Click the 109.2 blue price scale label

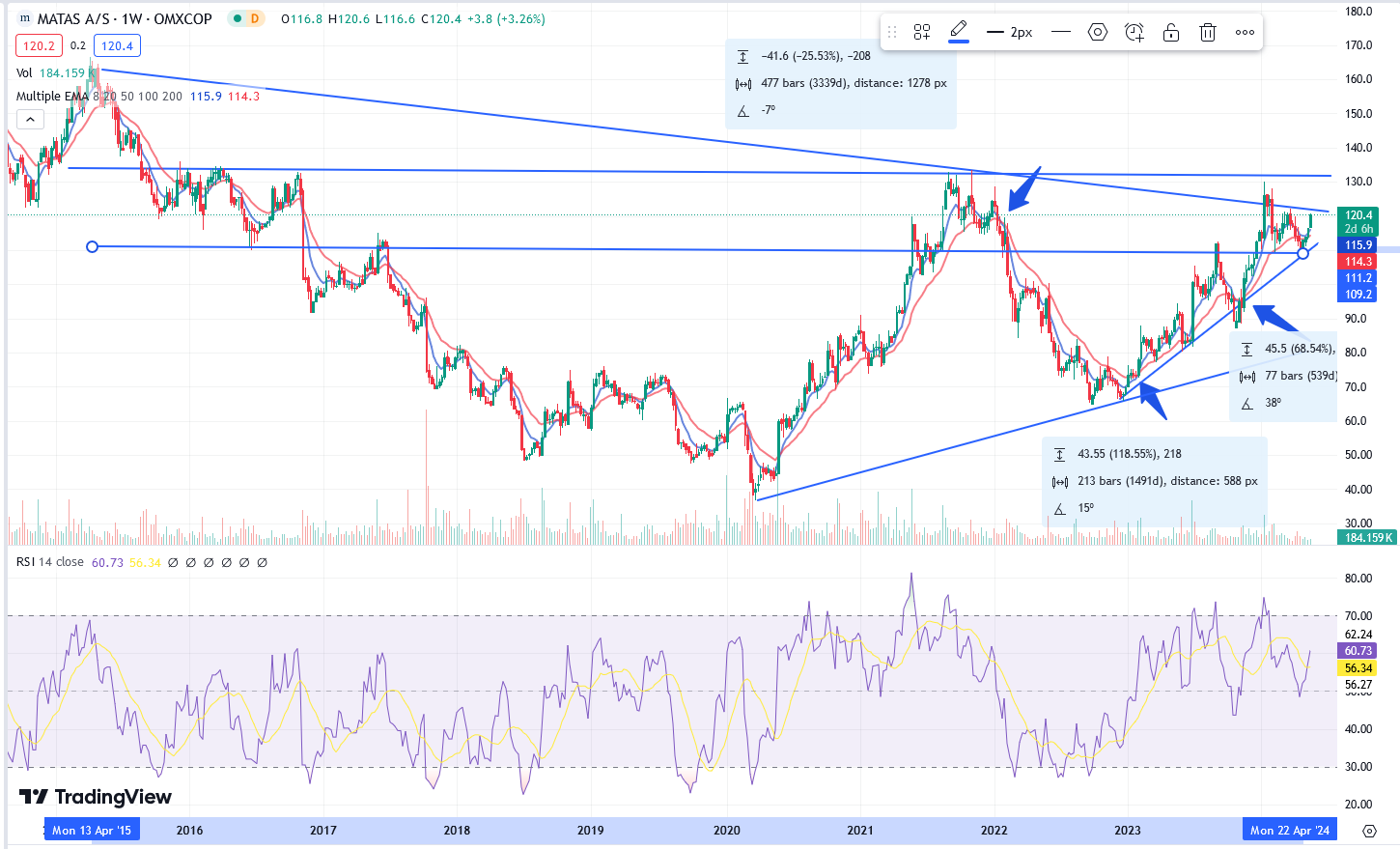[1358, 295]
